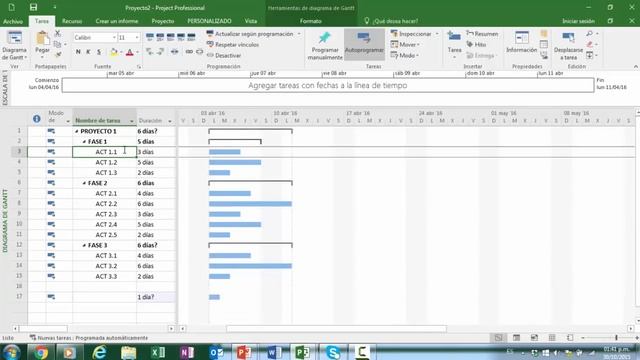This screenshot has height=360, width=640.
Task: Click the Programar manualmente pin icon
Action: 324,38
